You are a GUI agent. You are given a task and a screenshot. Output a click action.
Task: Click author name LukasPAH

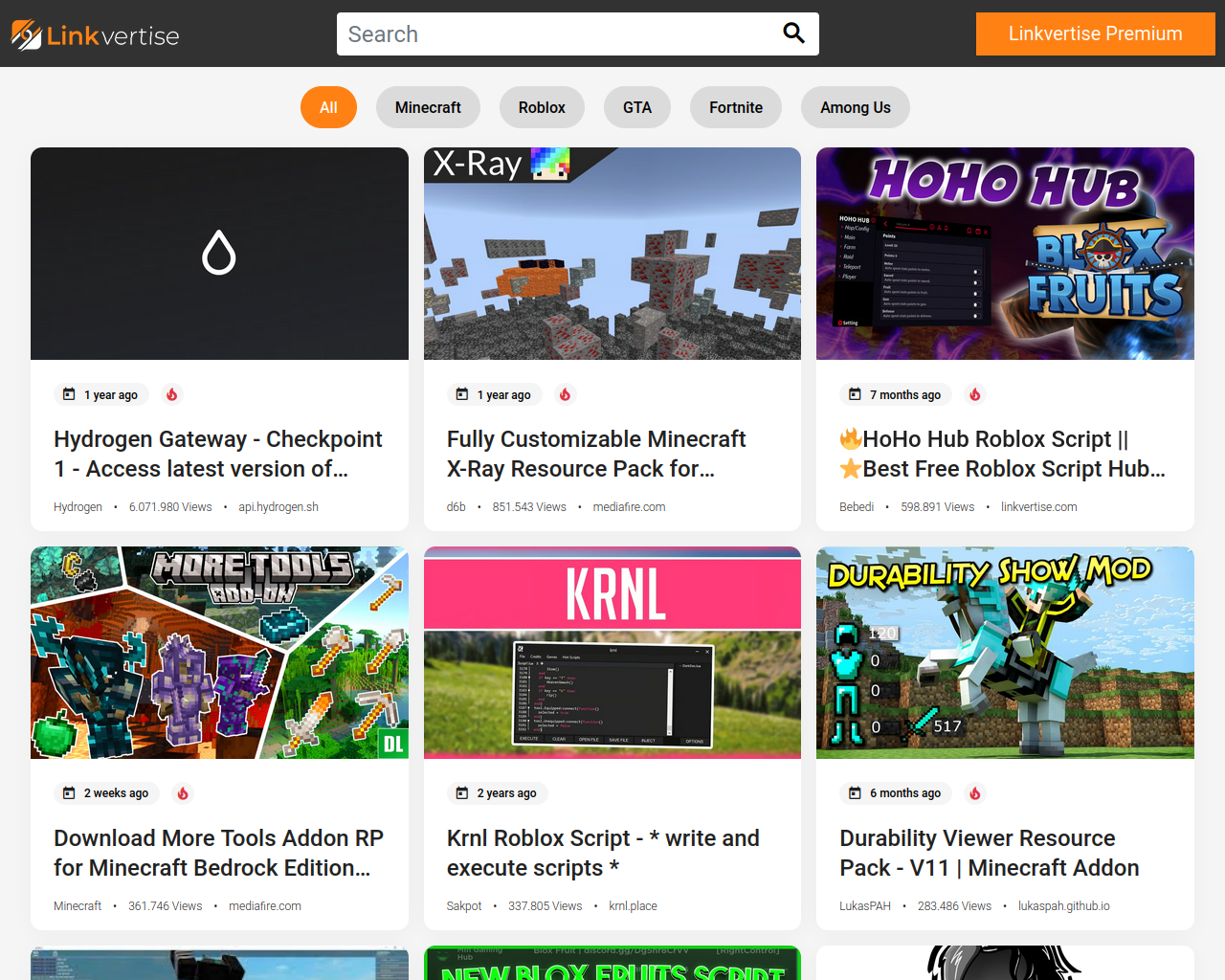point(865,906)
